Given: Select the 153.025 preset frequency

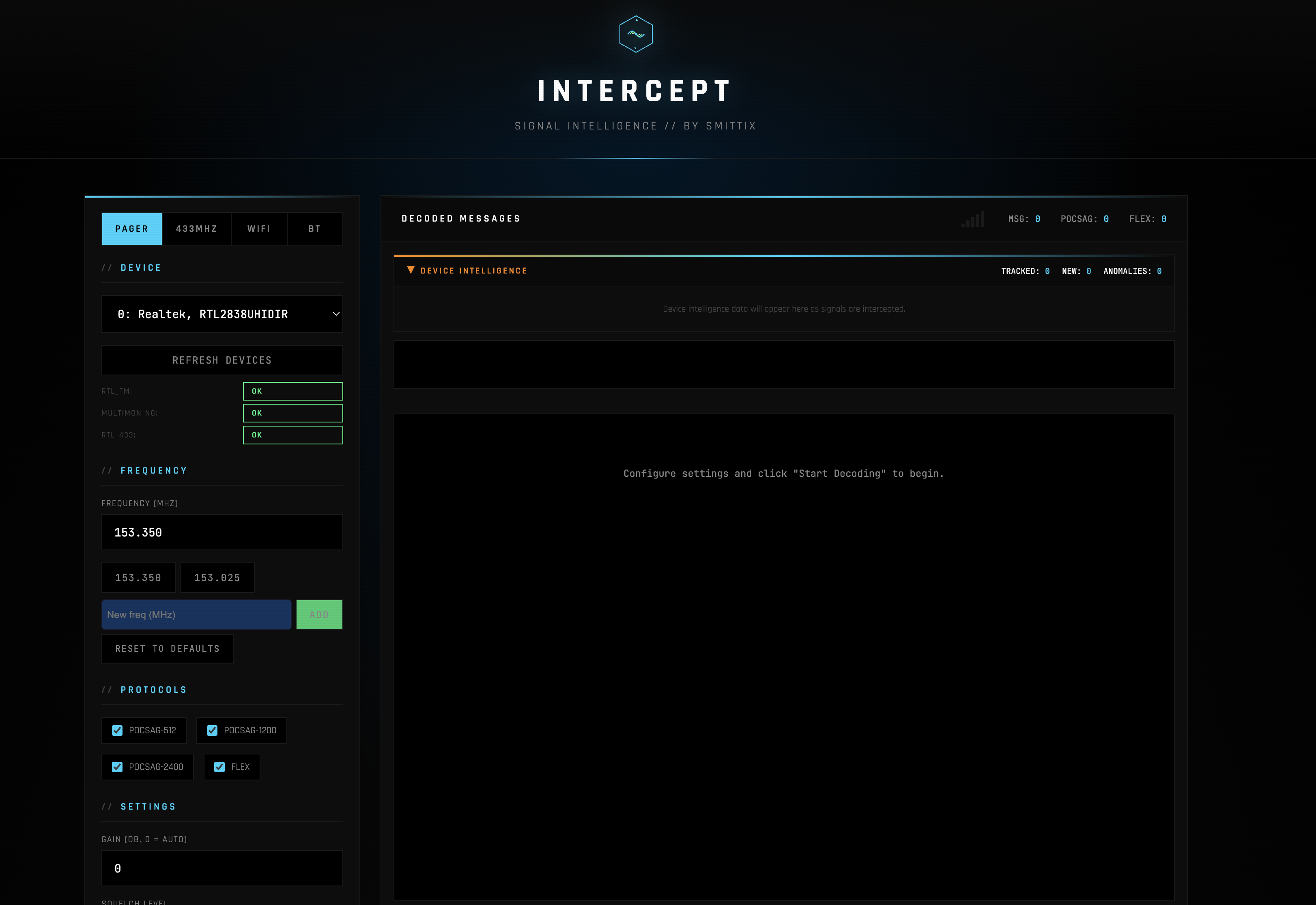Looking at the screenshot, I should pos(217,578).
